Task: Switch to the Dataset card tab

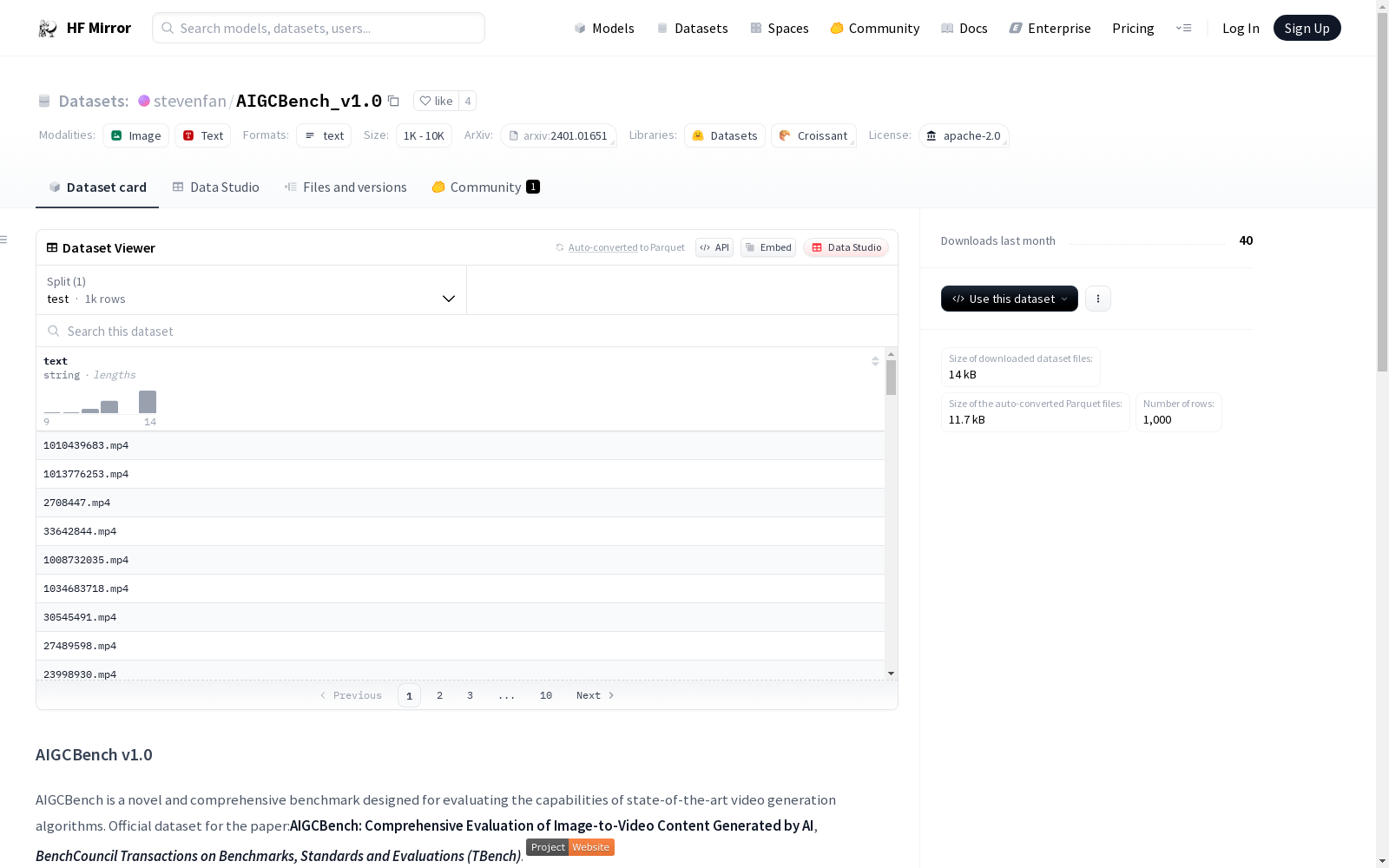Action: [x=97, y=187]
